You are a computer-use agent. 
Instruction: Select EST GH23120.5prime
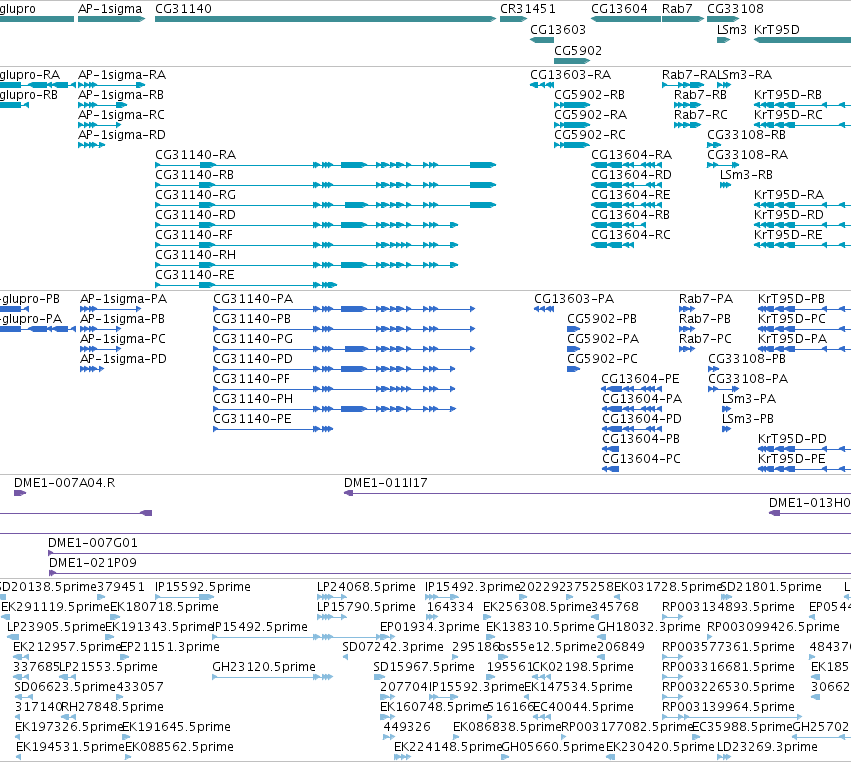coord(272,677)
